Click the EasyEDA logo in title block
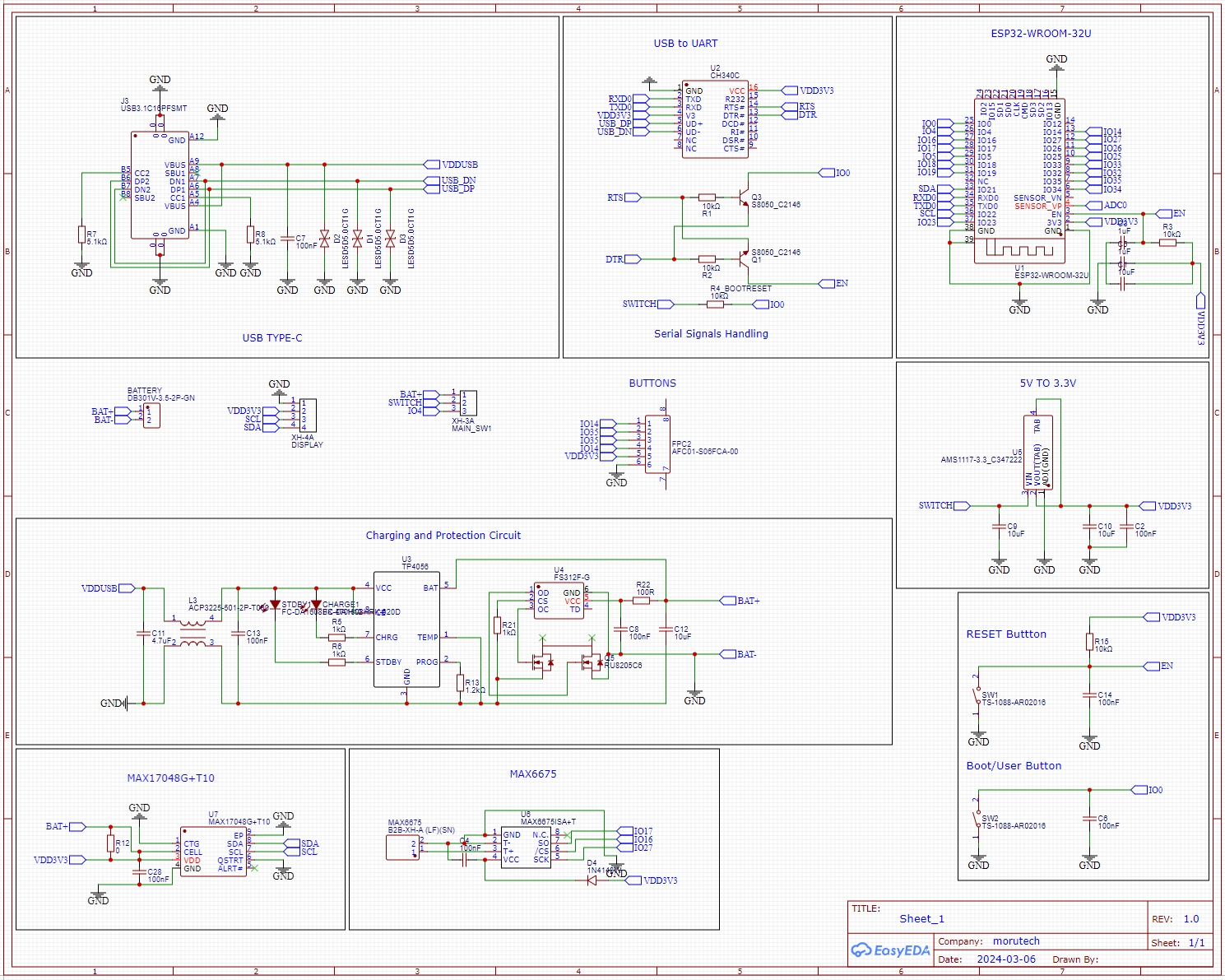The height and width of the screenshot is (980, 1225). point(890,950)
